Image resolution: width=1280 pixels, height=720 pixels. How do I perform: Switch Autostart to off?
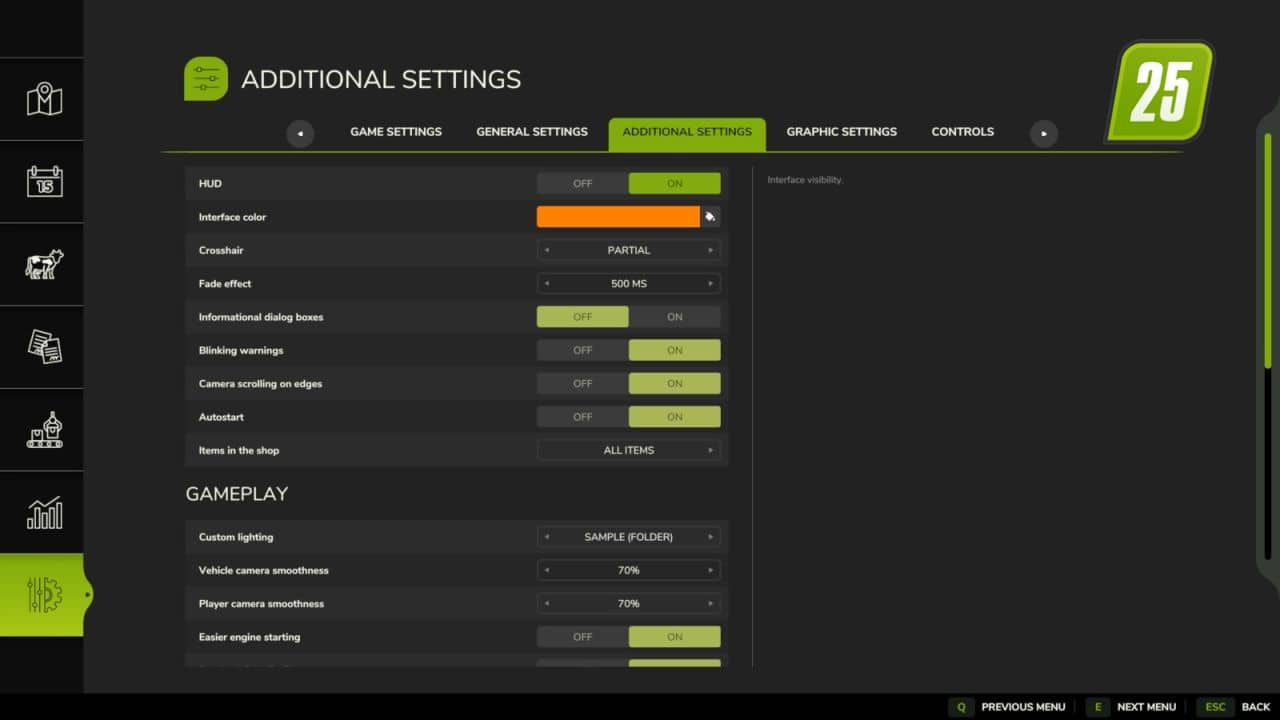click(x=583, y=417)
